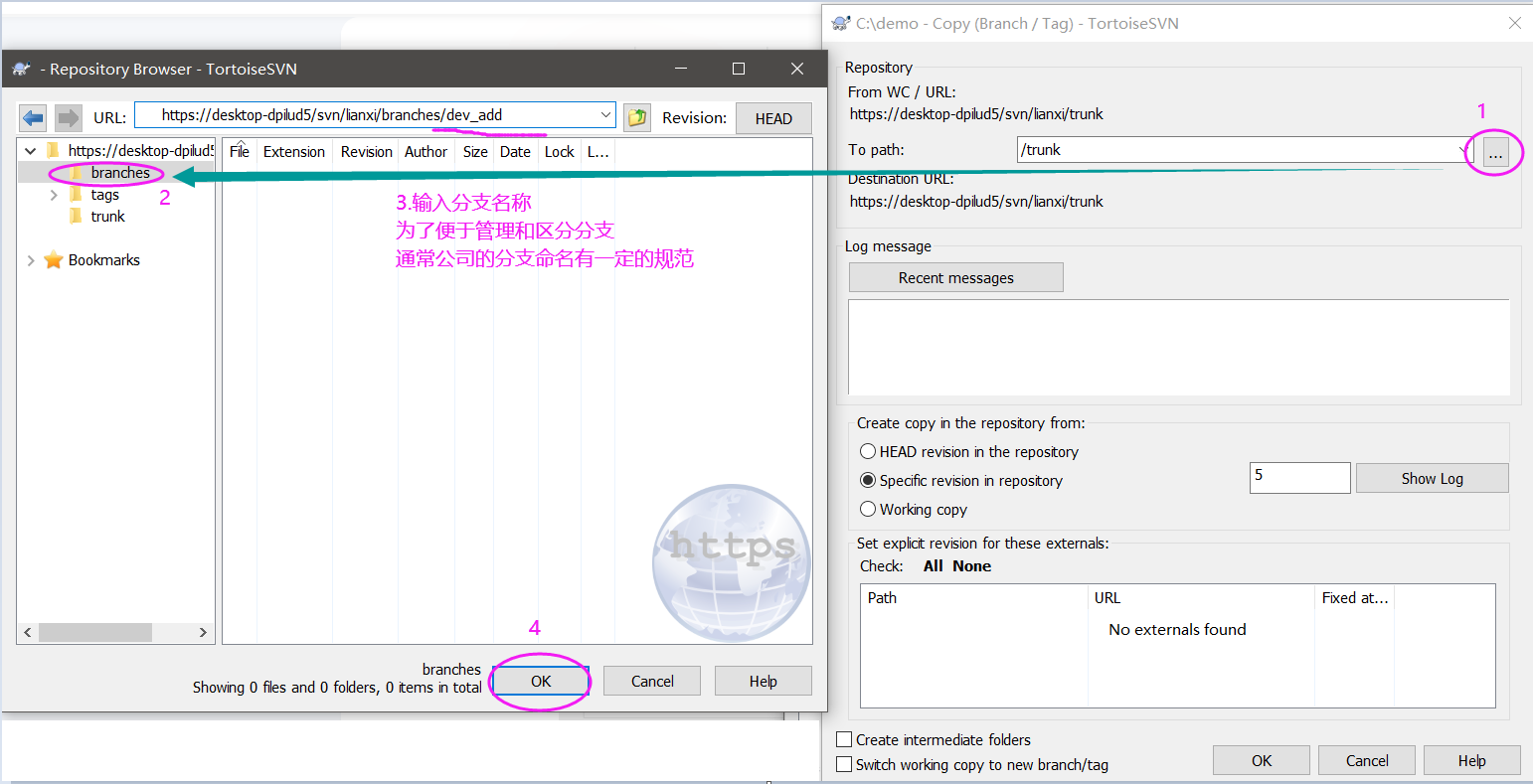
Task: Sort by the File column header
Action: coord(240,152)
